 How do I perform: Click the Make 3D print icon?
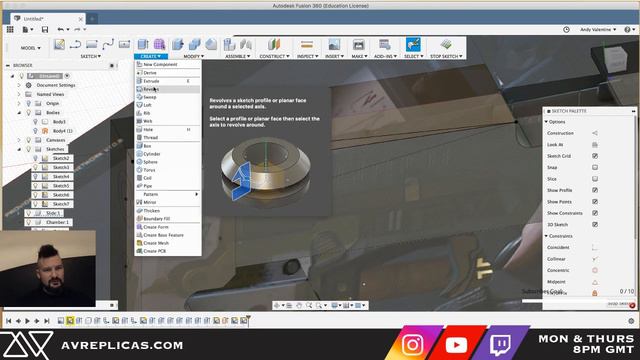click(x=358, y=44)
